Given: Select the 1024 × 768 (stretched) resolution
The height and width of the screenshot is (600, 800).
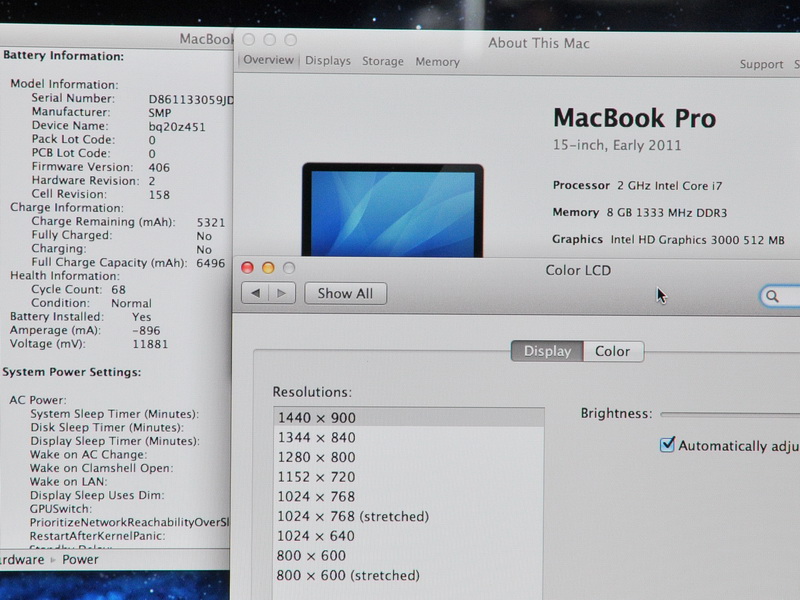Looking at the screenshot, I should pos(409,516).
